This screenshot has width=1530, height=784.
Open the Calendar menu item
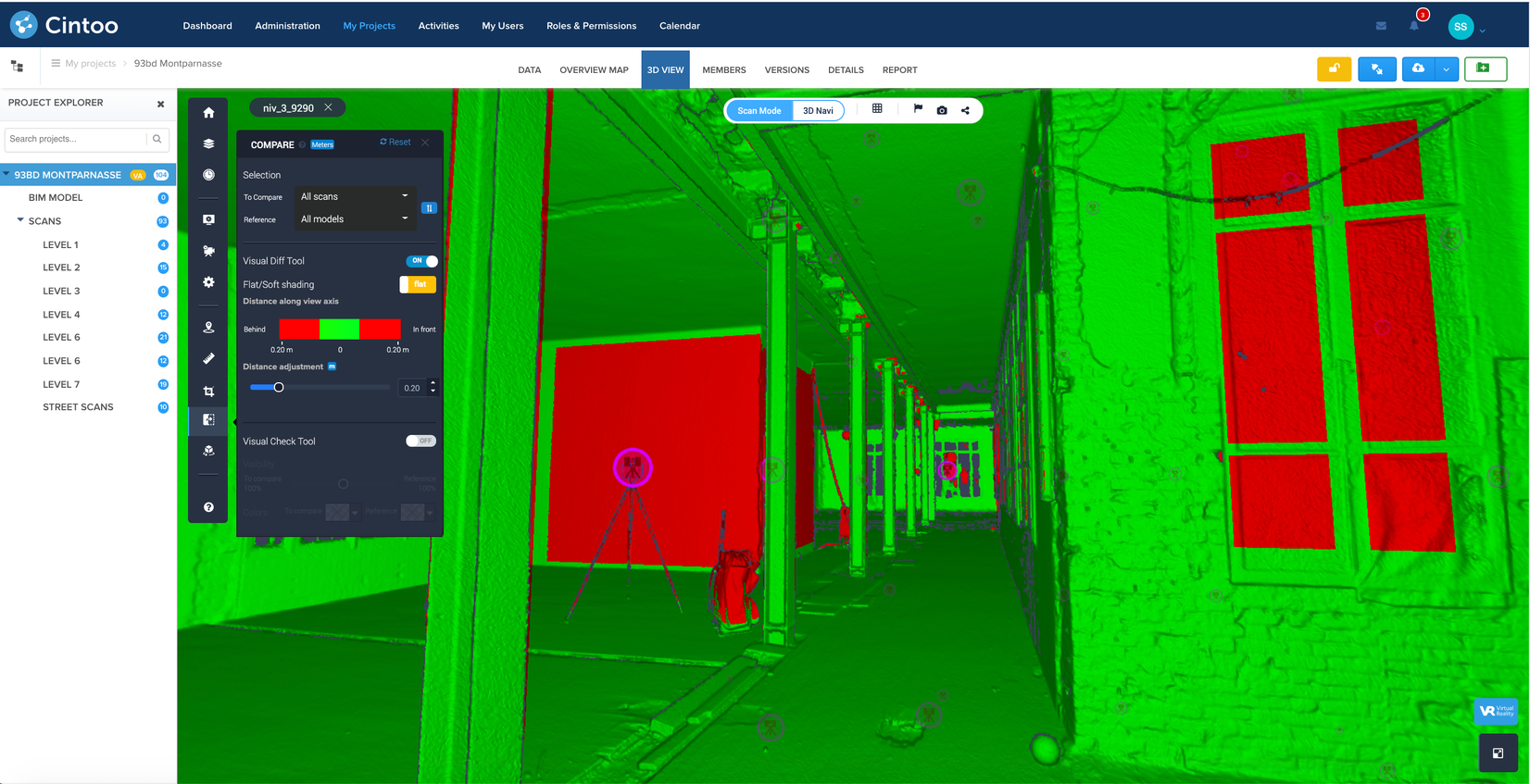(x=679, y=26)
